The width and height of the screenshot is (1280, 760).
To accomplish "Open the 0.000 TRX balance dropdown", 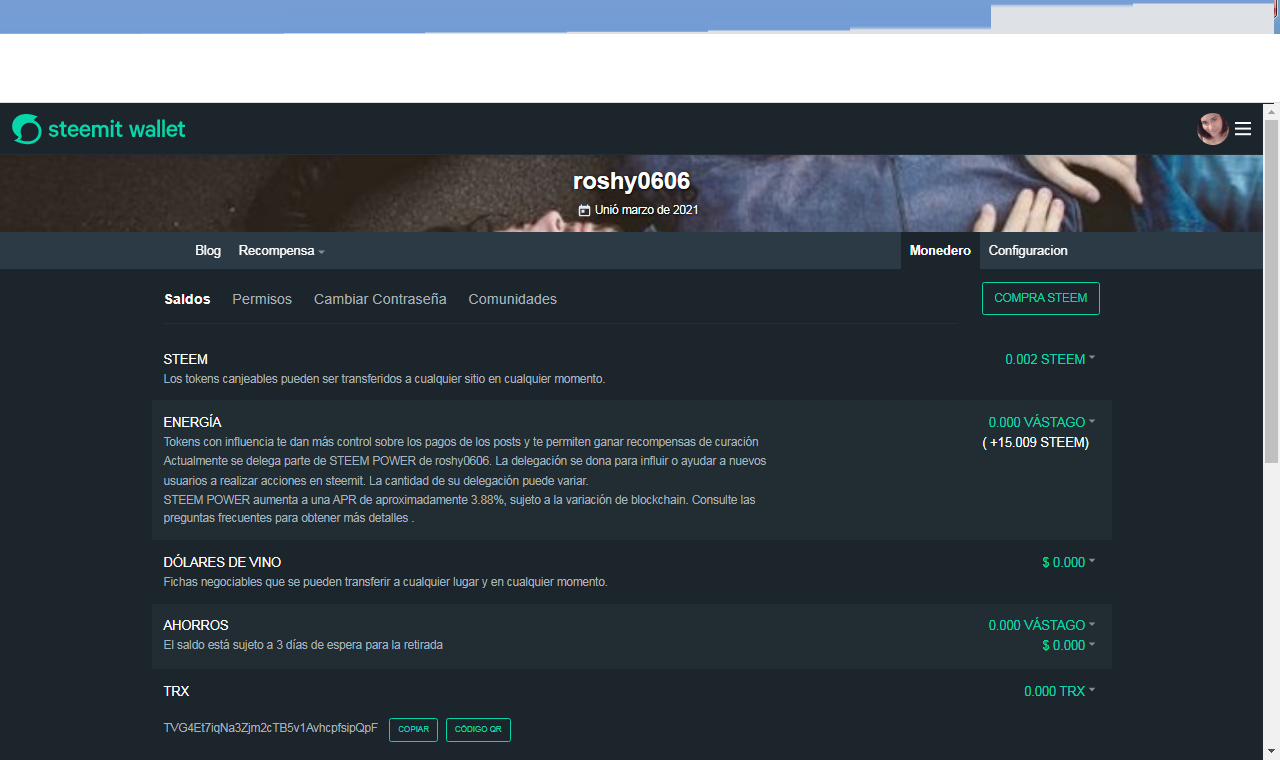I will coord(1059,691).
